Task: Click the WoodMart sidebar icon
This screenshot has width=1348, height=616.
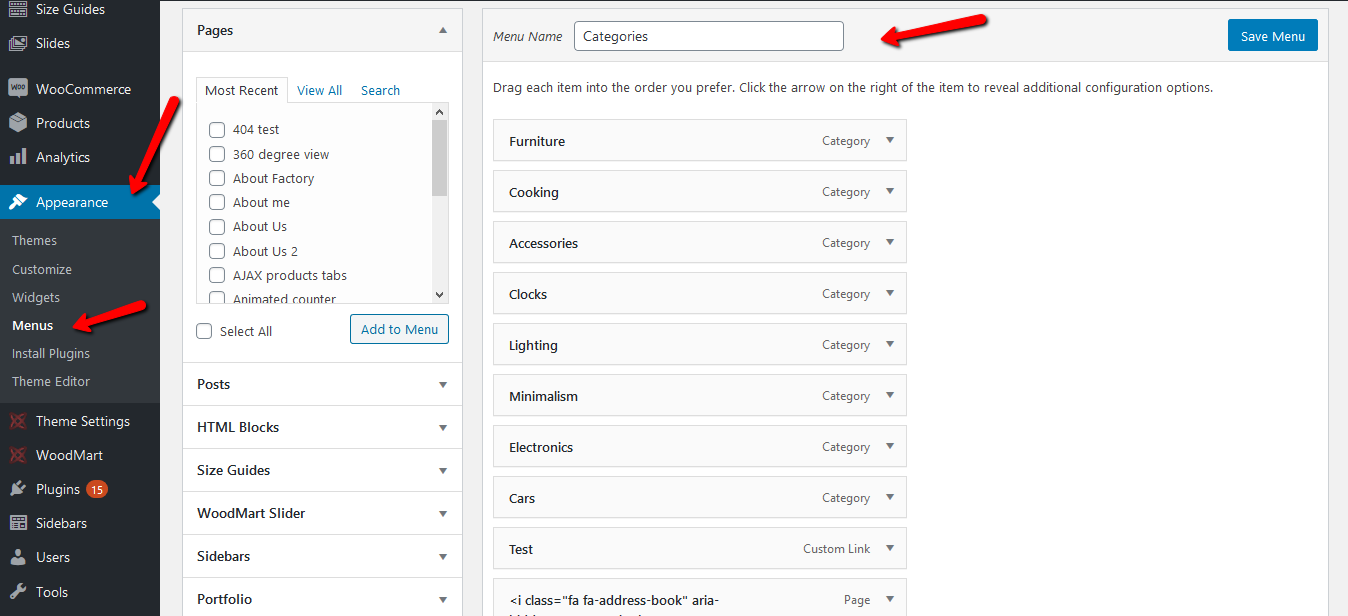Action: (18, 455)
